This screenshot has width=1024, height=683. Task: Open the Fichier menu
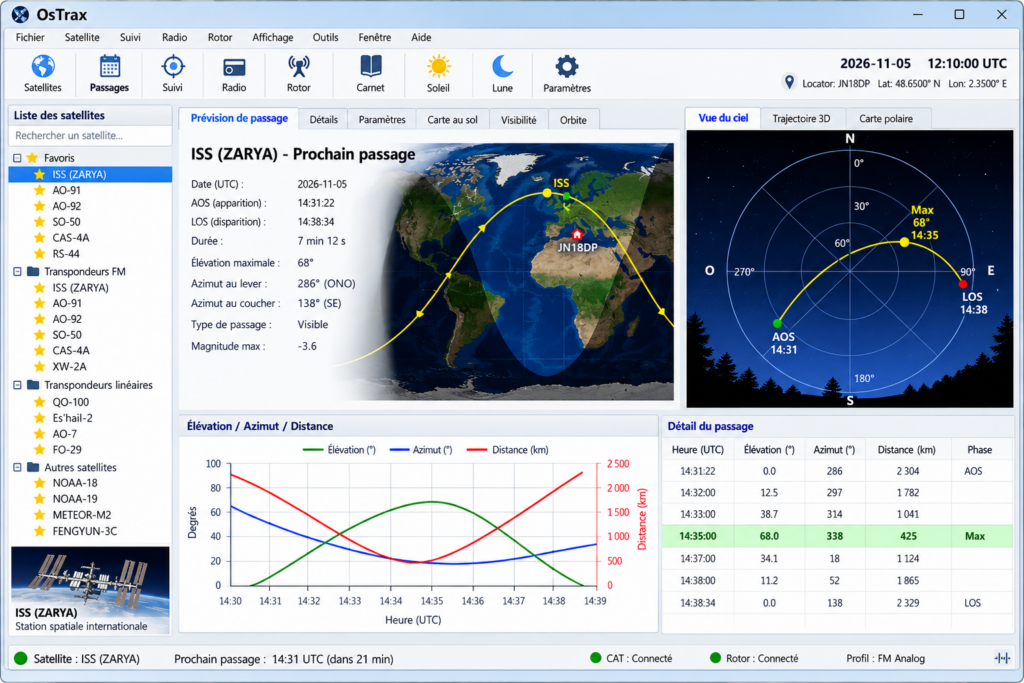[30, 37]
